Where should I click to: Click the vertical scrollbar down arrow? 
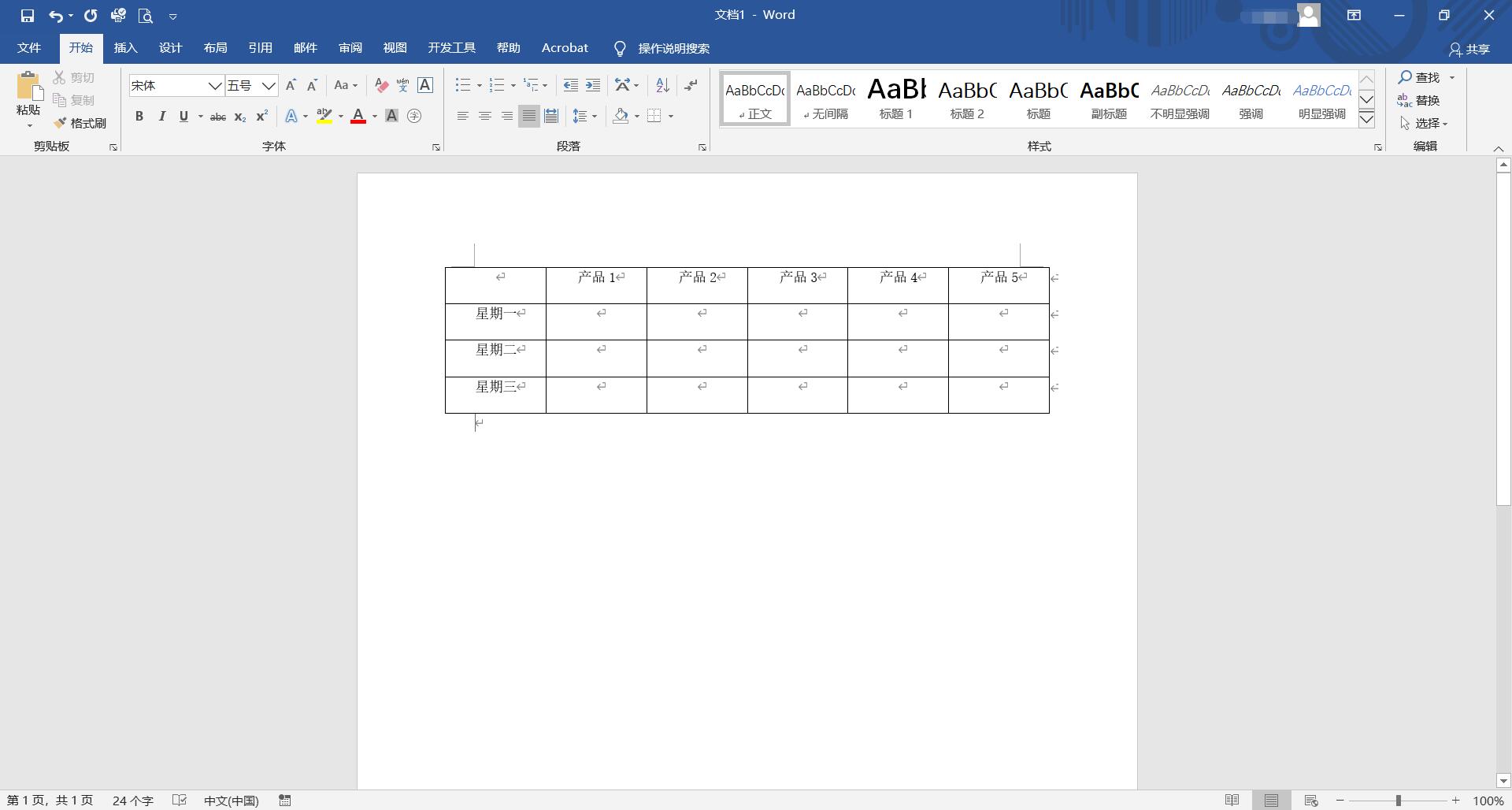tap(1503, 781)
